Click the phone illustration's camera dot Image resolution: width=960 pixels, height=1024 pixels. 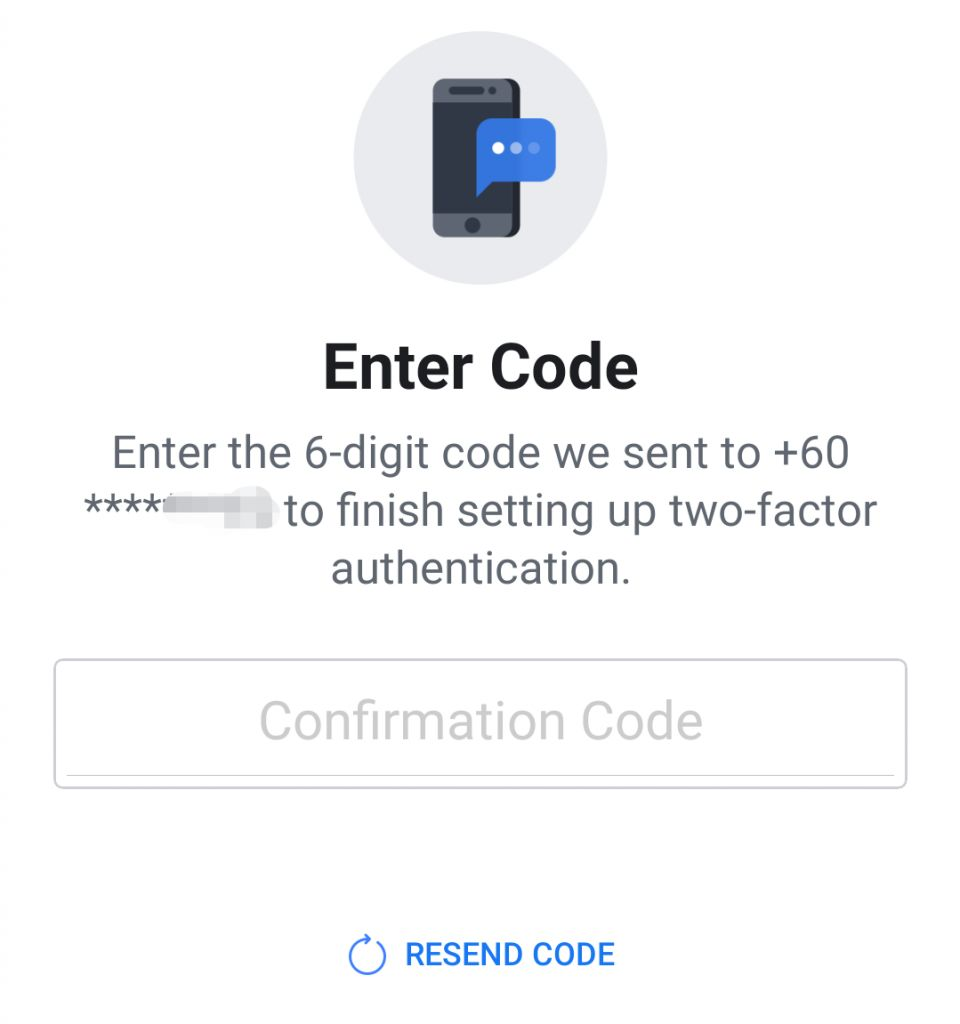[x=492, y=90]
